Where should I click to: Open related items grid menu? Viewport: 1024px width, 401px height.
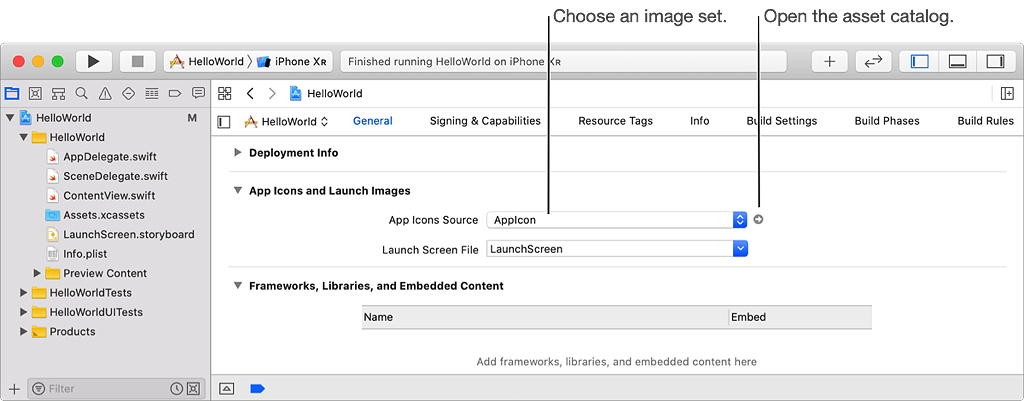tap(225, 93)
